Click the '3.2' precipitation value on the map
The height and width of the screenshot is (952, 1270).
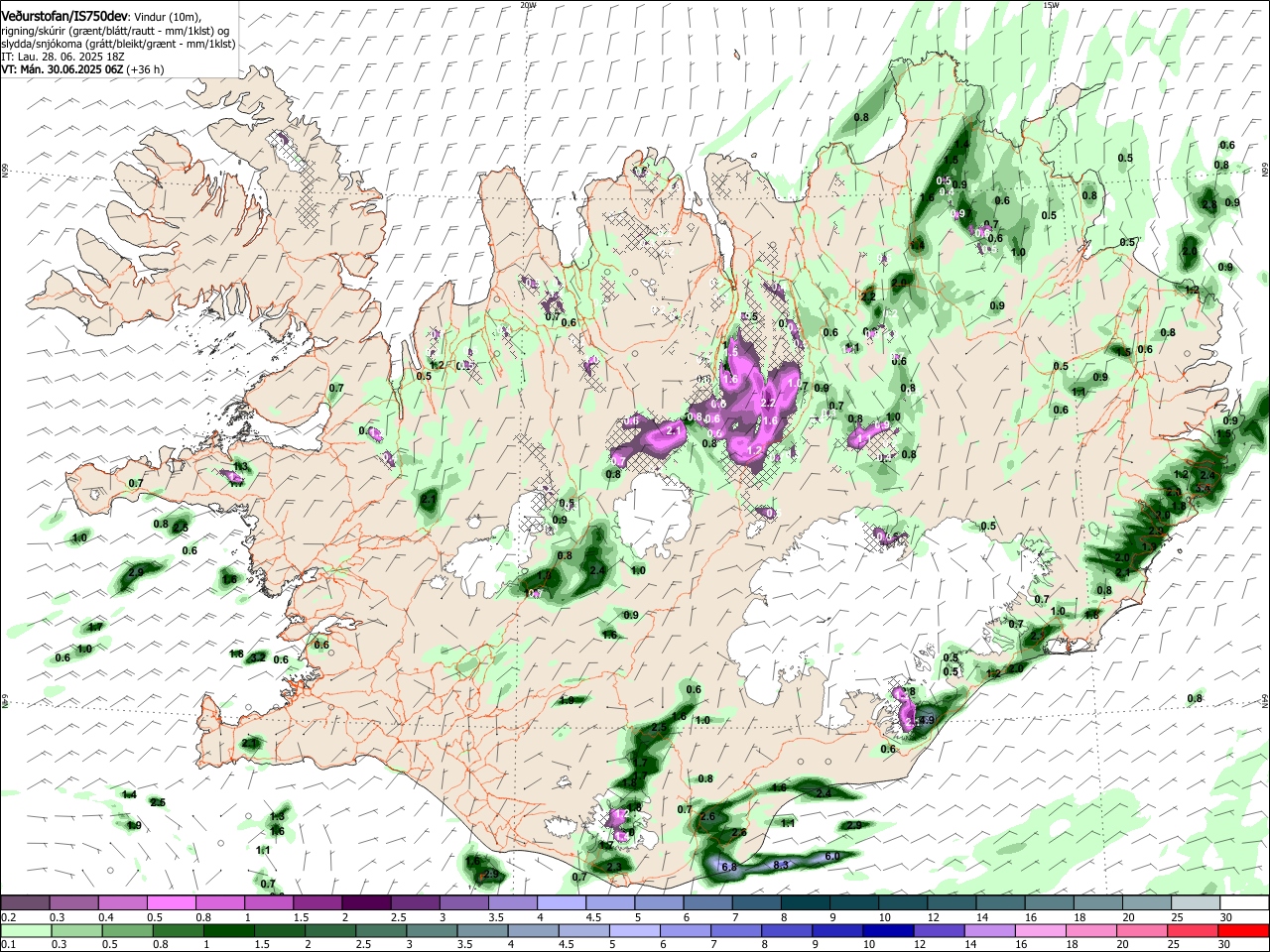click(257, 656)
